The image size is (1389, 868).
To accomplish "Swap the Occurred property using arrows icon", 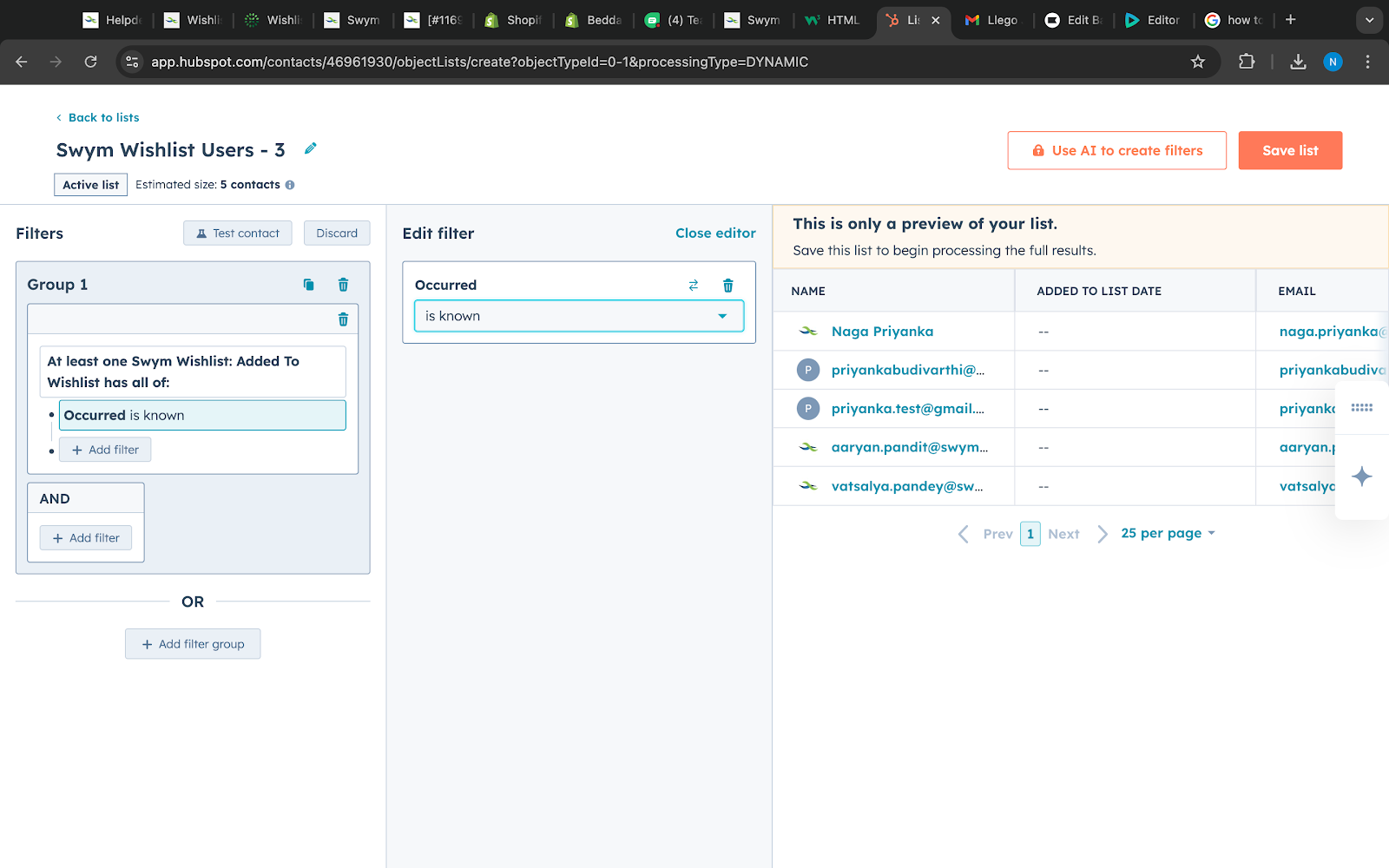I will pos(694,285).
